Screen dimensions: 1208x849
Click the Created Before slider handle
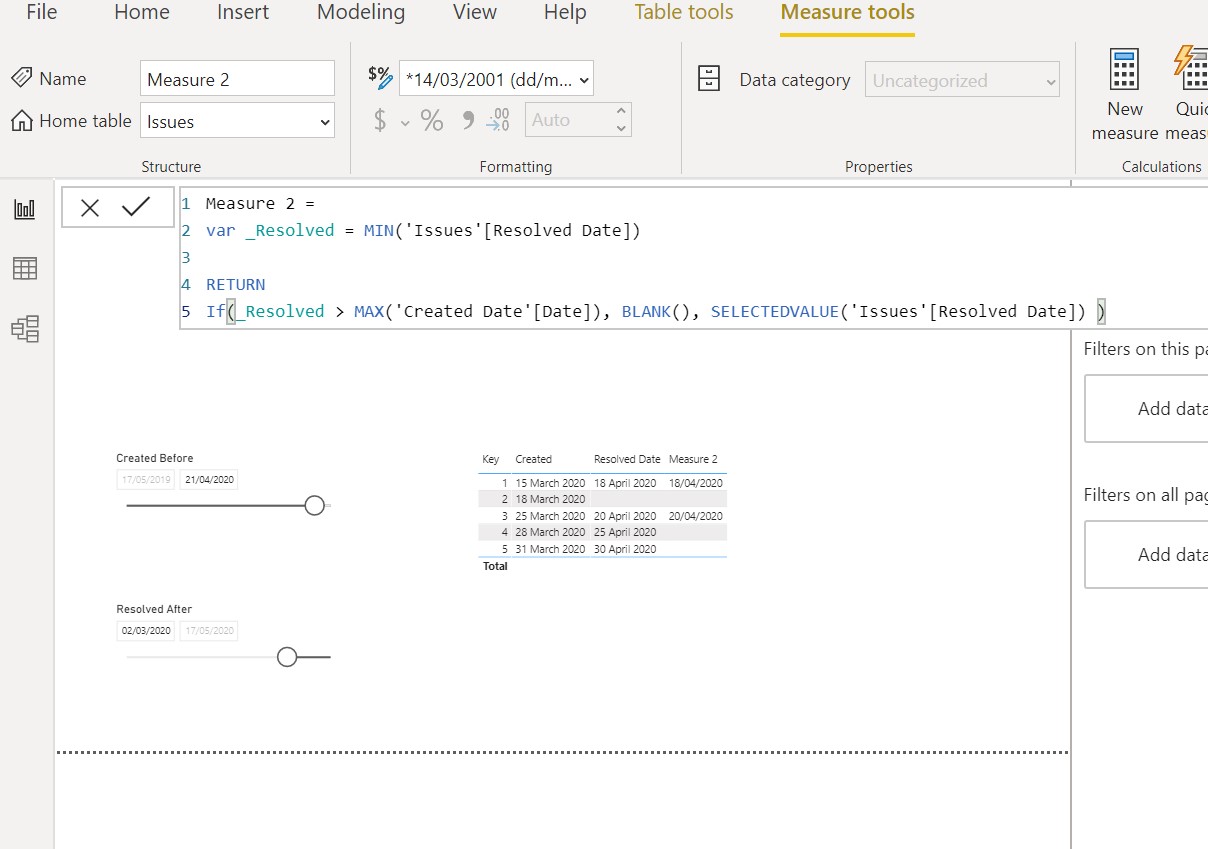(314, 505)
